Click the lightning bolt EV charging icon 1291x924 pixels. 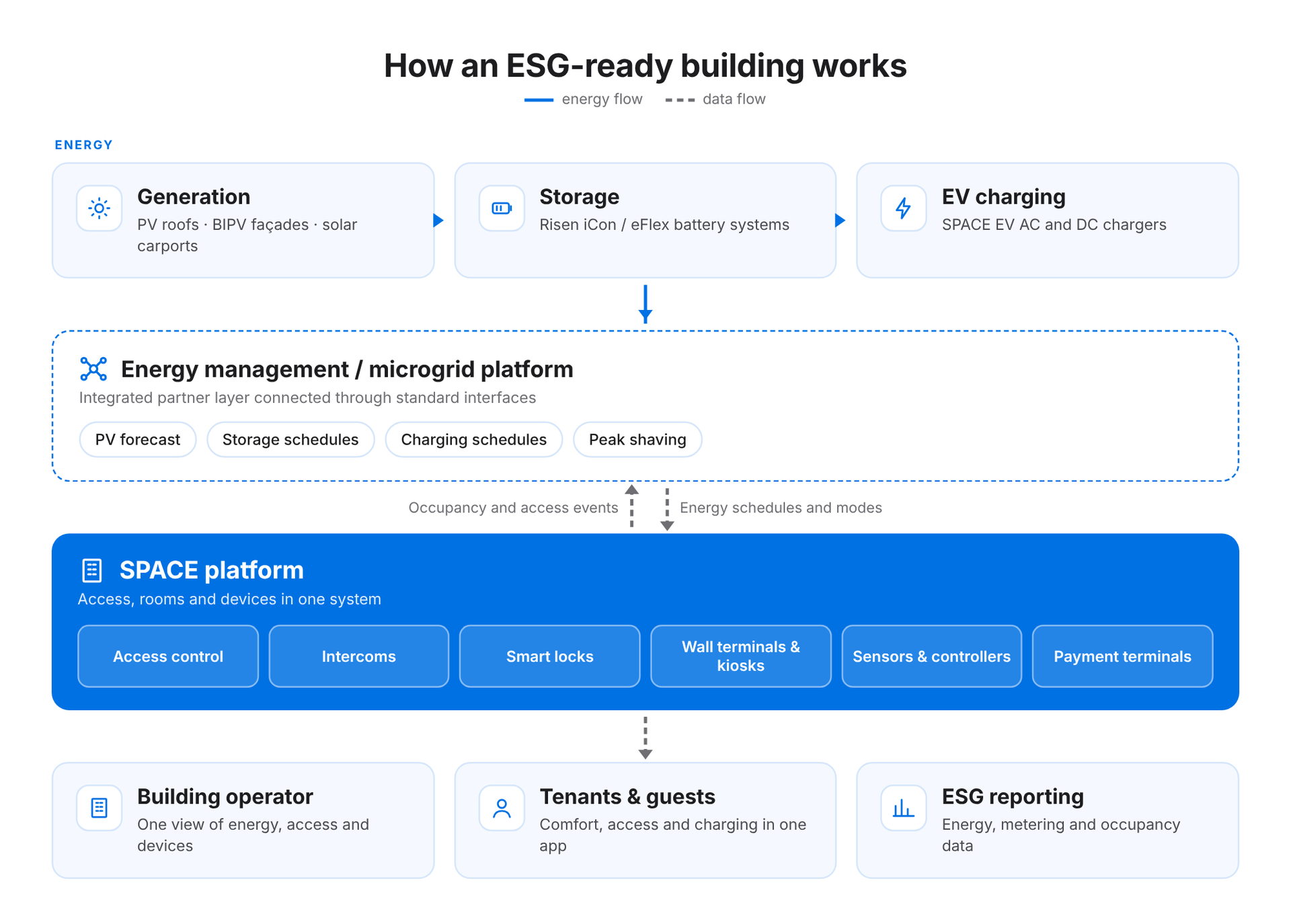tap(904, 208)
